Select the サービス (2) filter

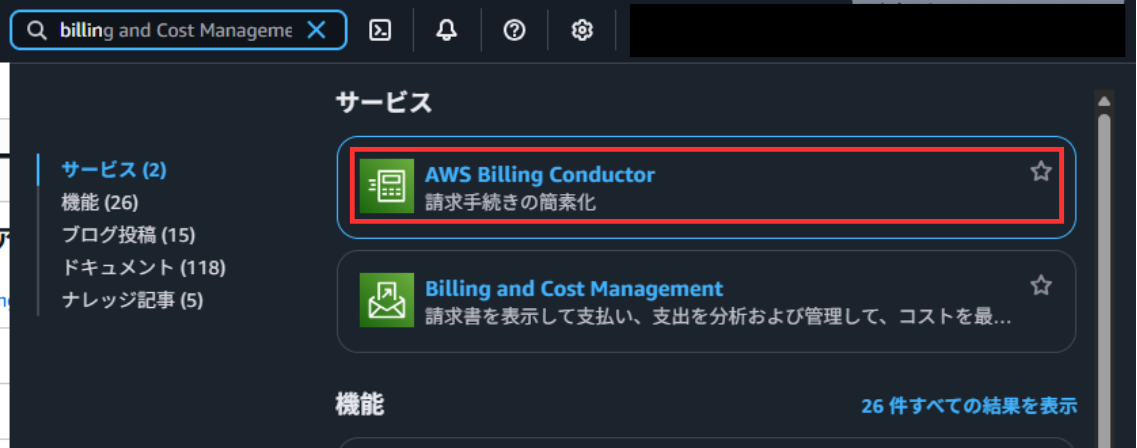click(x=114, y=170)
